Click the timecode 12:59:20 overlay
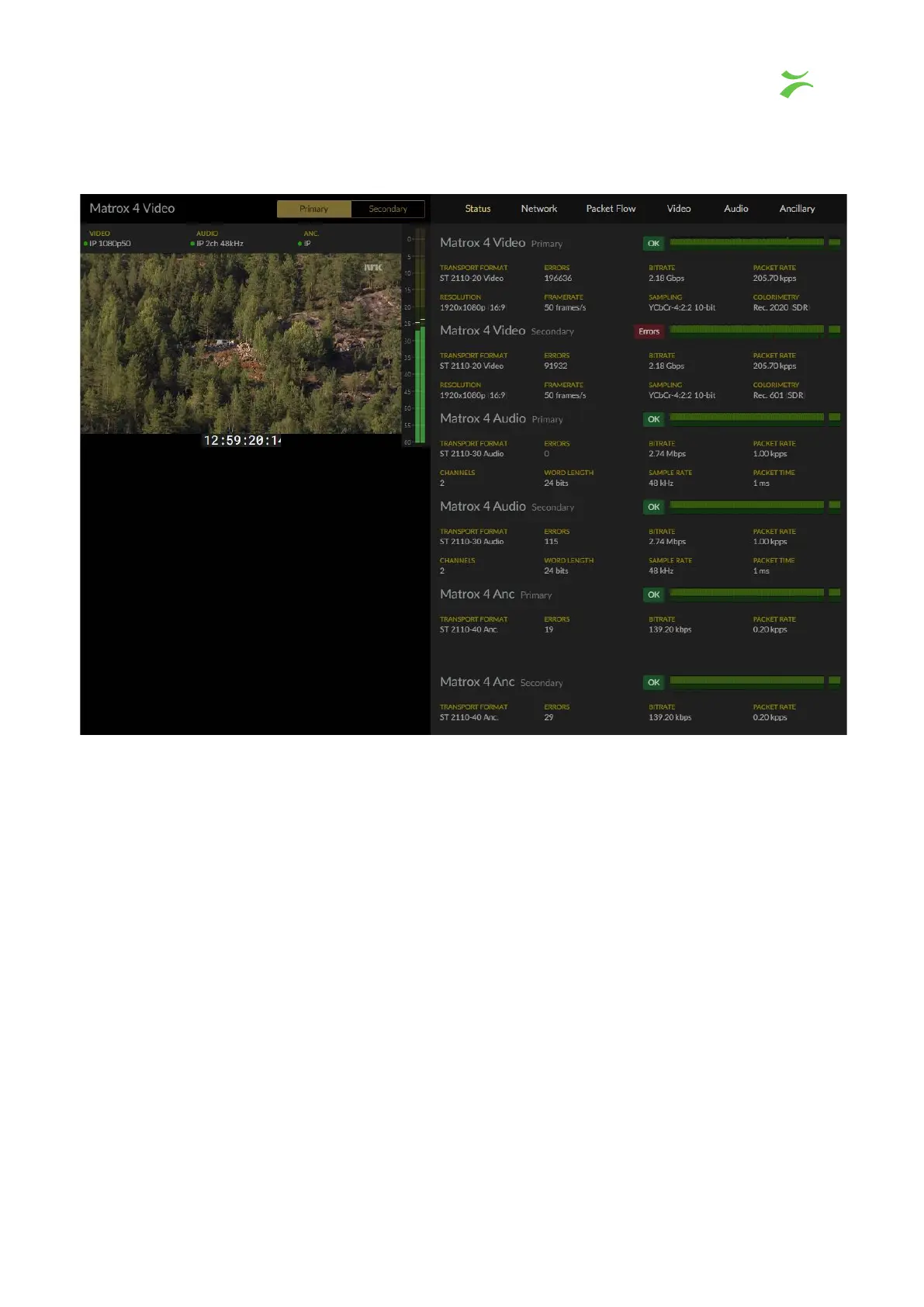This screenshot has height=1307, width=924. coord(242,440)
